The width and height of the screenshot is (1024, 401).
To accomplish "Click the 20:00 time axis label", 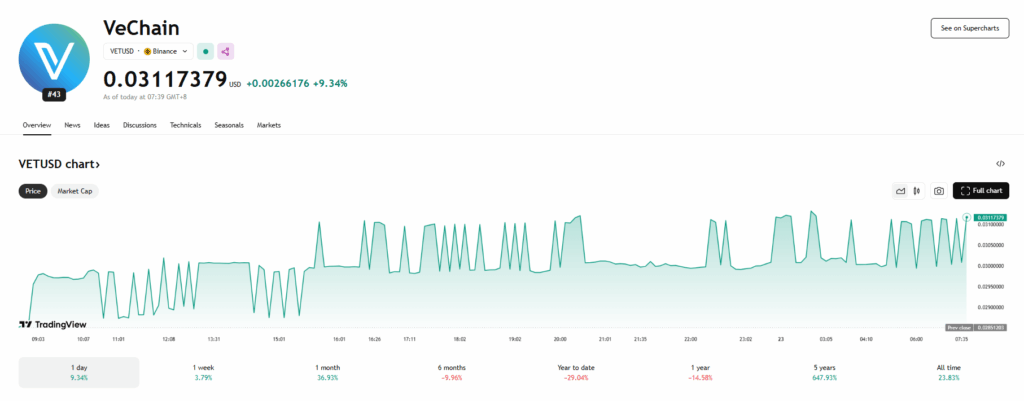I will pyautogui.click(x=560, y=340).
